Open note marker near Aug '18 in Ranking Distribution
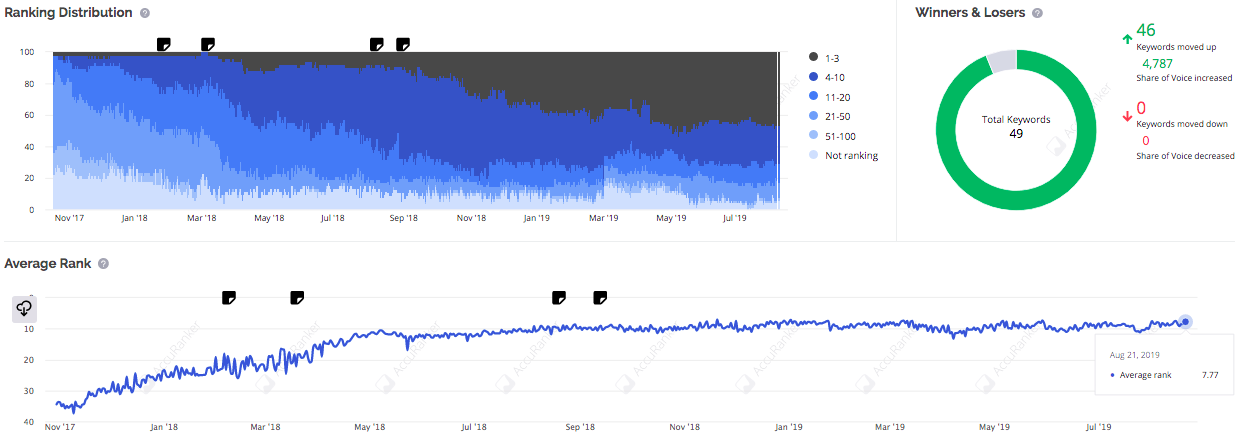 tap(377, 44)
